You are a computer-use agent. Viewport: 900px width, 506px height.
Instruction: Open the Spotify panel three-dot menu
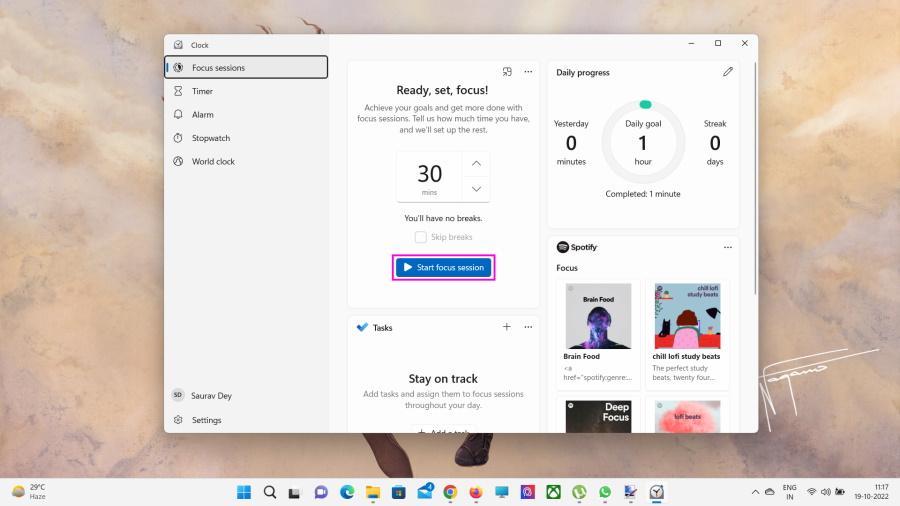click(728, 247)
